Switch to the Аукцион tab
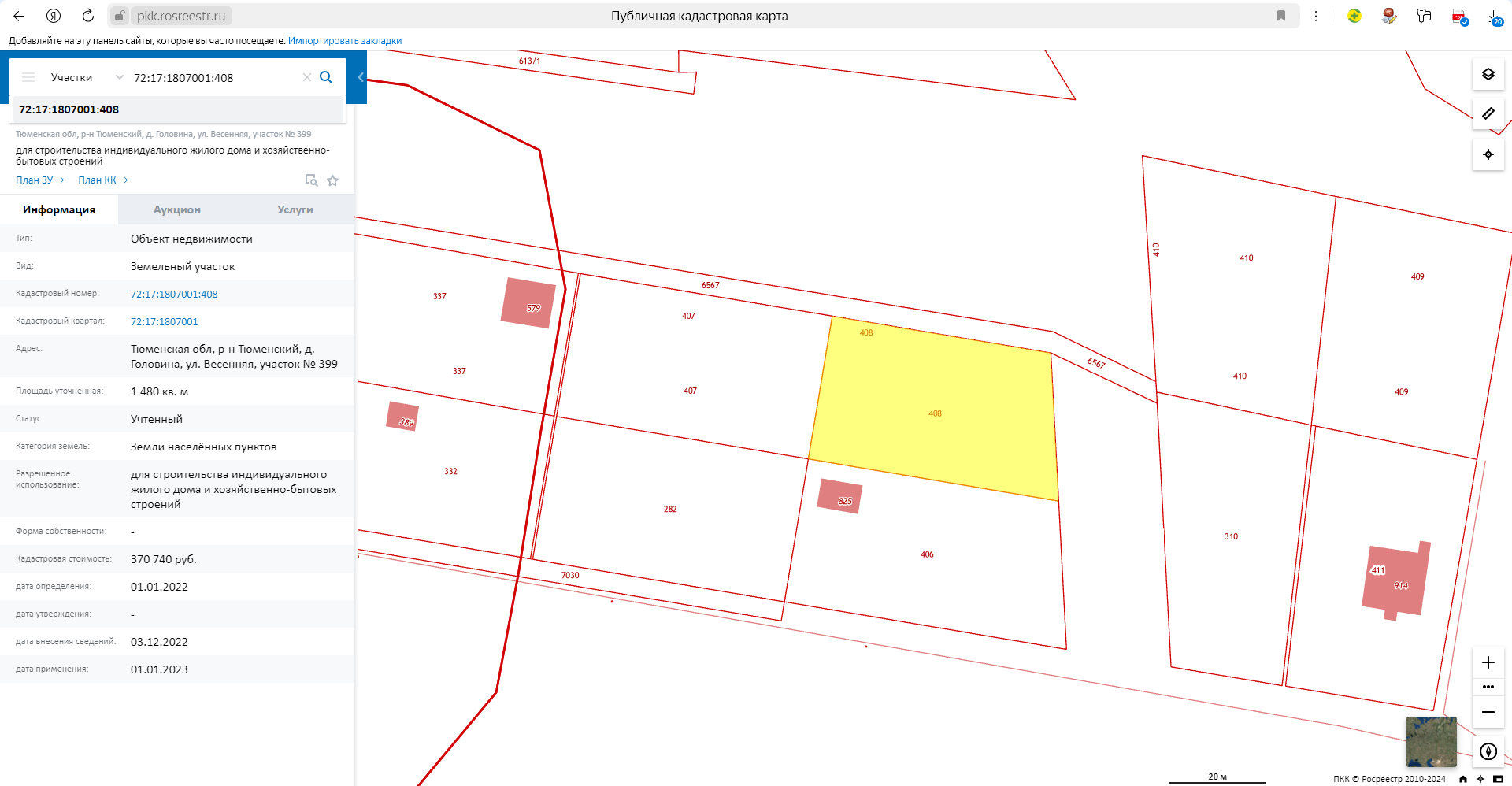Image resolution: width=1512 pixels, height=786 pixels. click(x=177, y=209)
